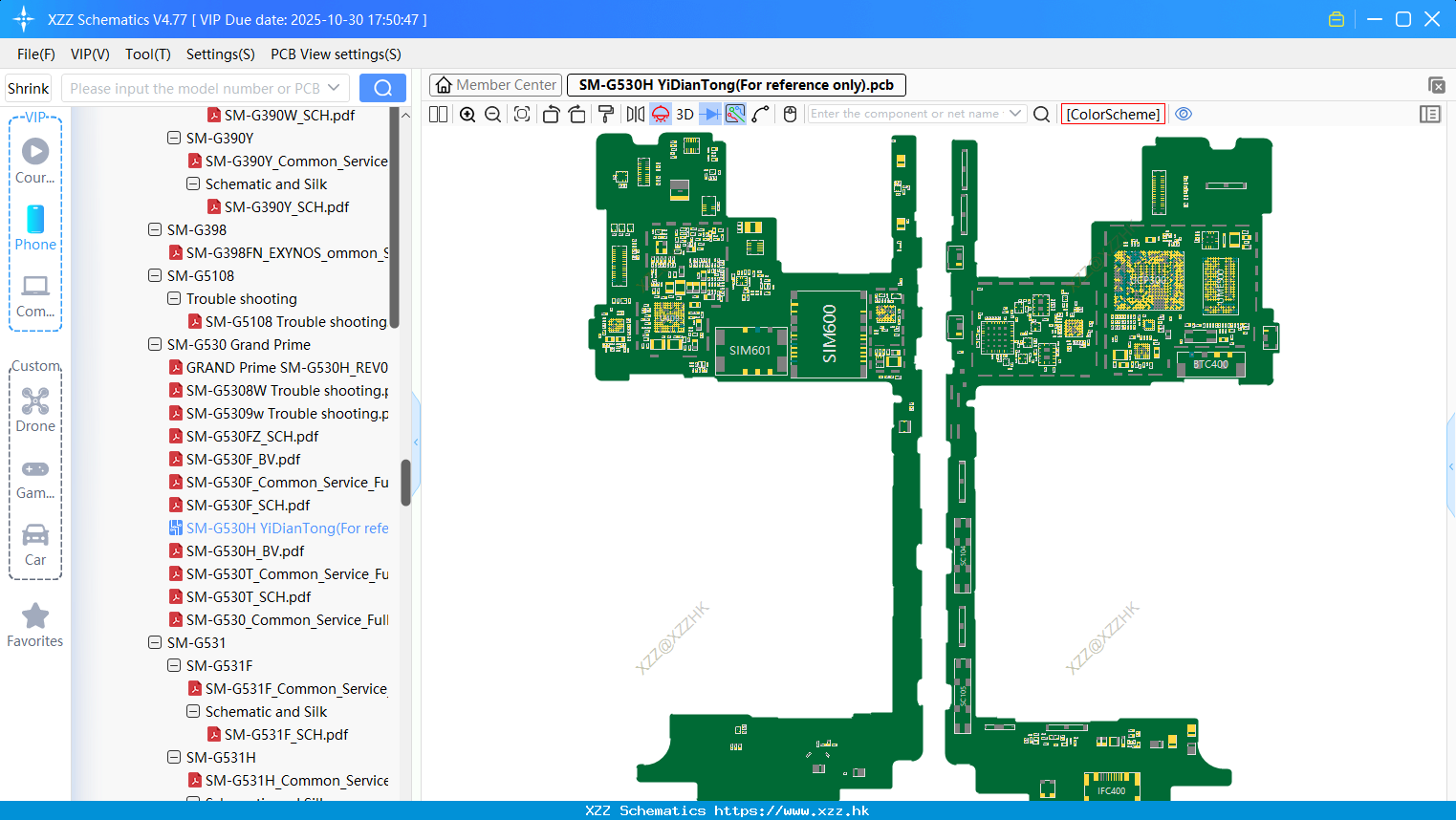Viewport: 1456px width, 820px height.
Task: Toggle the red dome highlight tool
Action: (x=661, y=115)
